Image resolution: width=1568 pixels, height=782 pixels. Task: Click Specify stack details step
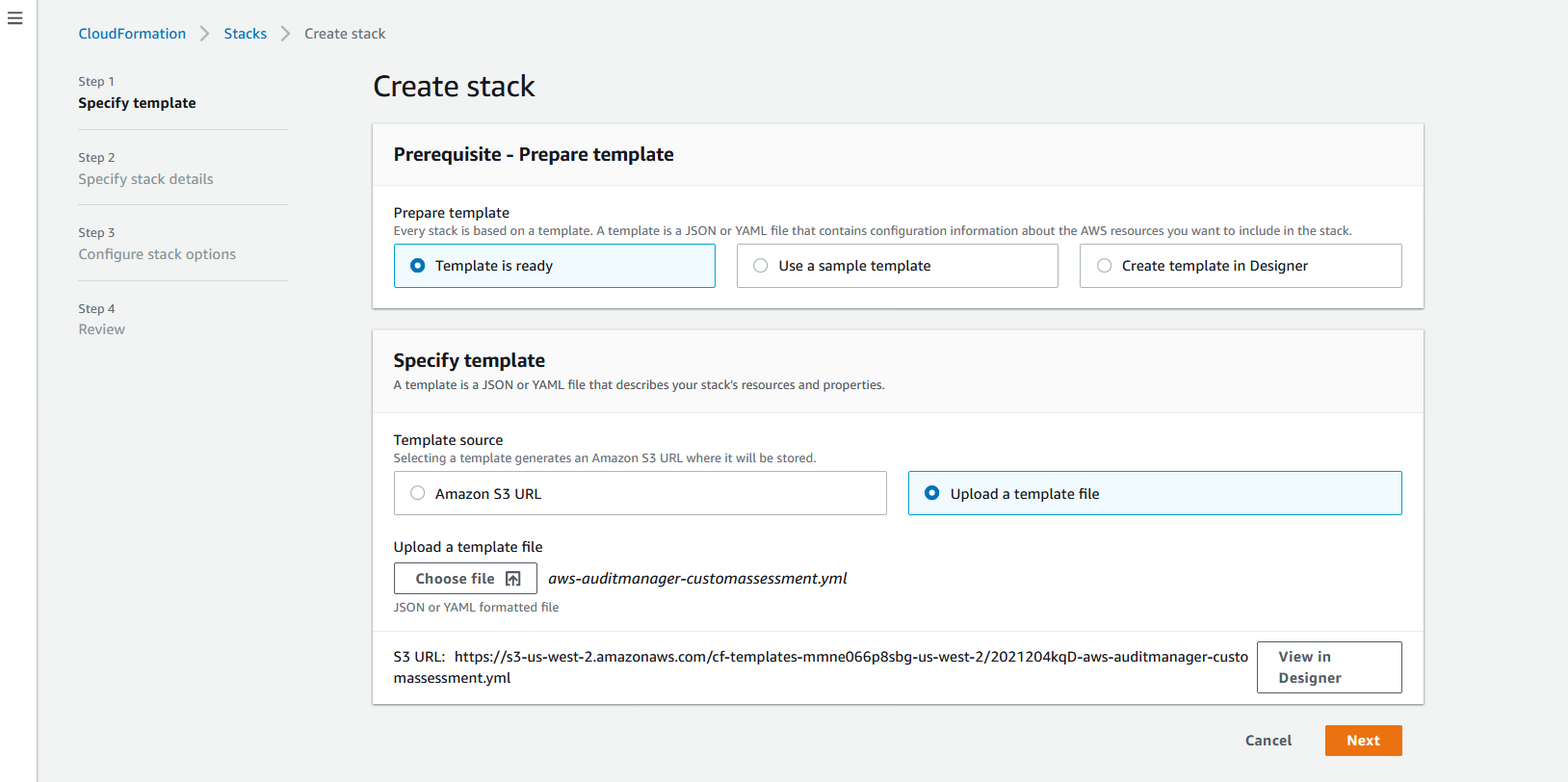pos(145,179)
